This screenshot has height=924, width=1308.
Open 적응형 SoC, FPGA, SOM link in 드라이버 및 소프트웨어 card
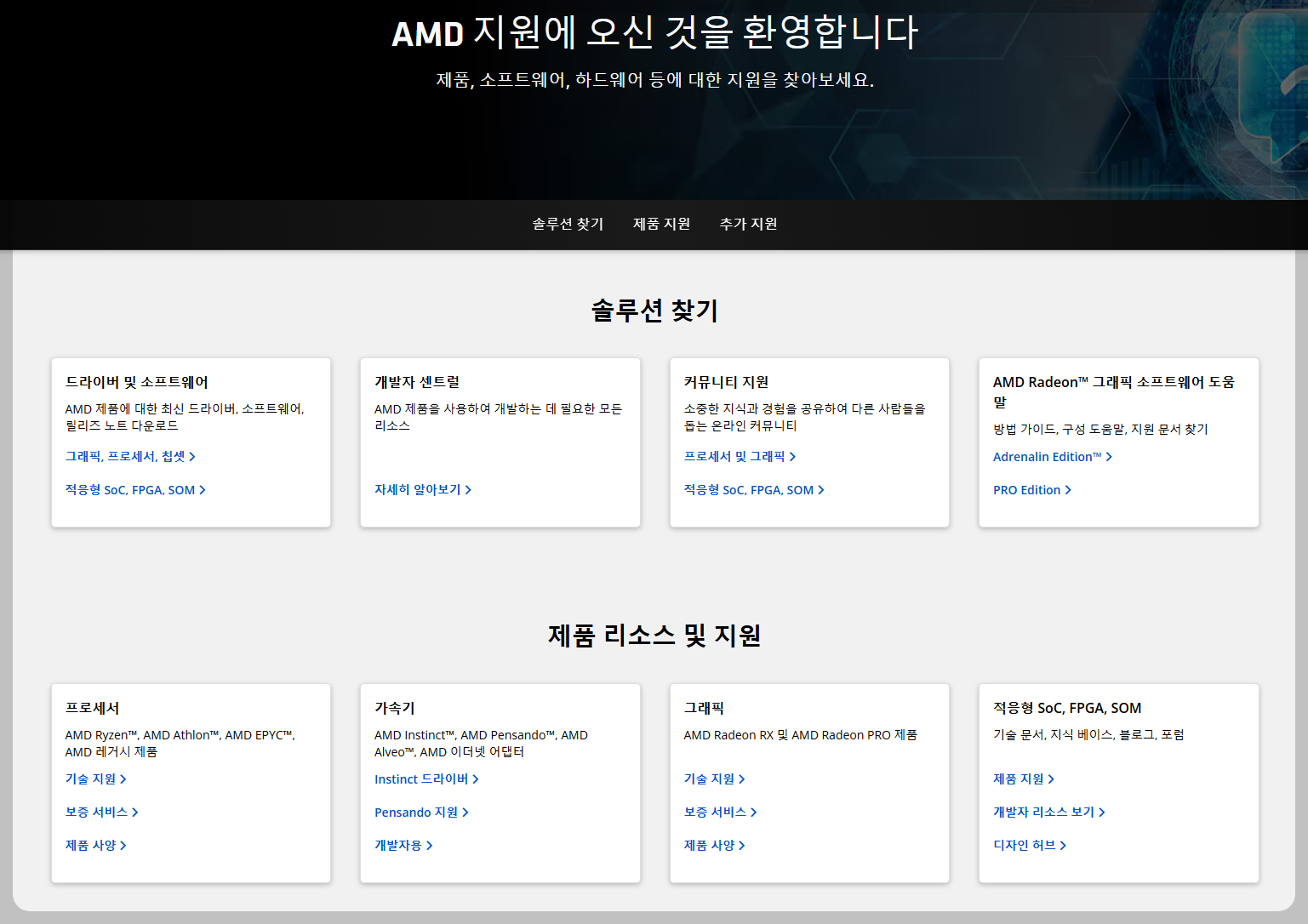point(135,490)
